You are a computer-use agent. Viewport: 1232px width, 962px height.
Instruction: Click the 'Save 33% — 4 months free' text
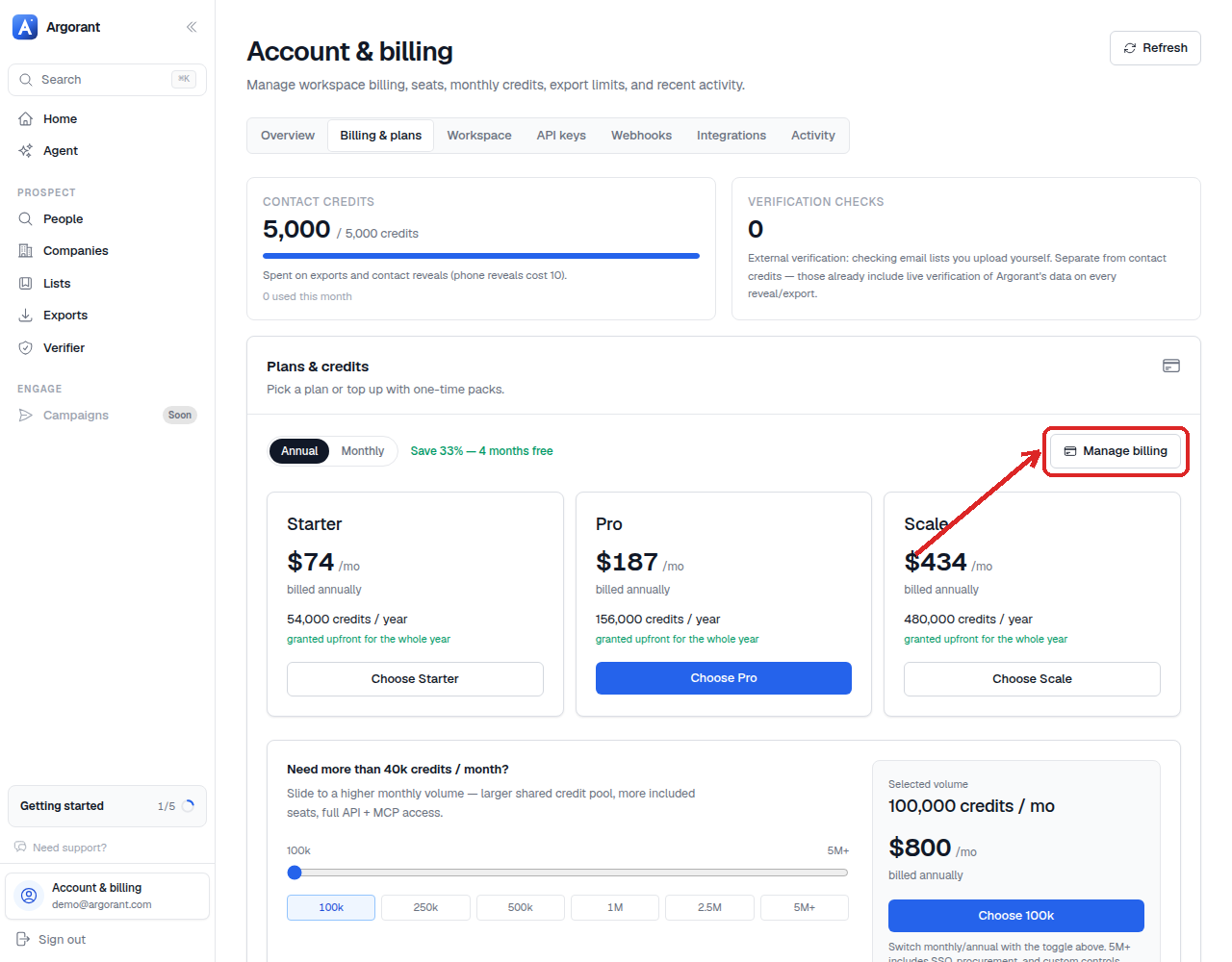pos(482,451)
